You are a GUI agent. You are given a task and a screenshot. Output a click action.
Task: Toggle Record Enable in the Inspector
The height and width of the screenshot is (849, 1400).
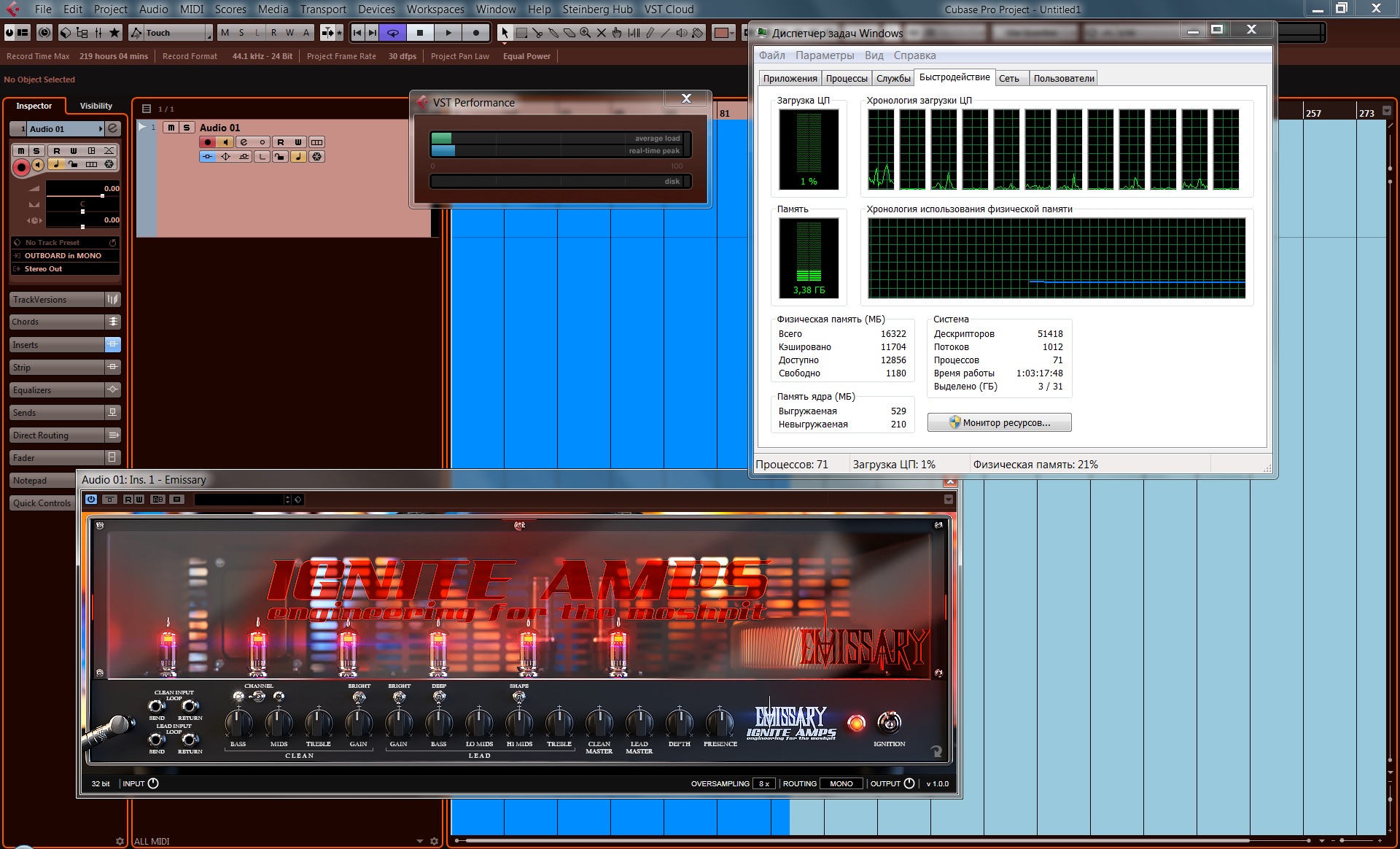pos(21,168)
